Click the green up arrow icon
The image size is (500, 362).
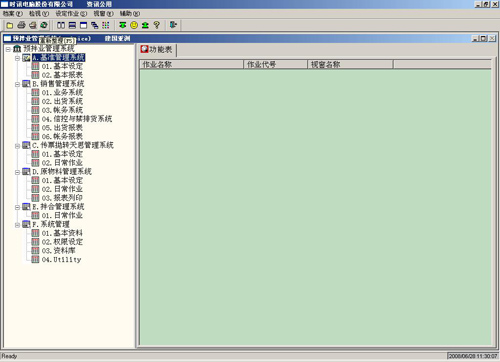point(145,25)
